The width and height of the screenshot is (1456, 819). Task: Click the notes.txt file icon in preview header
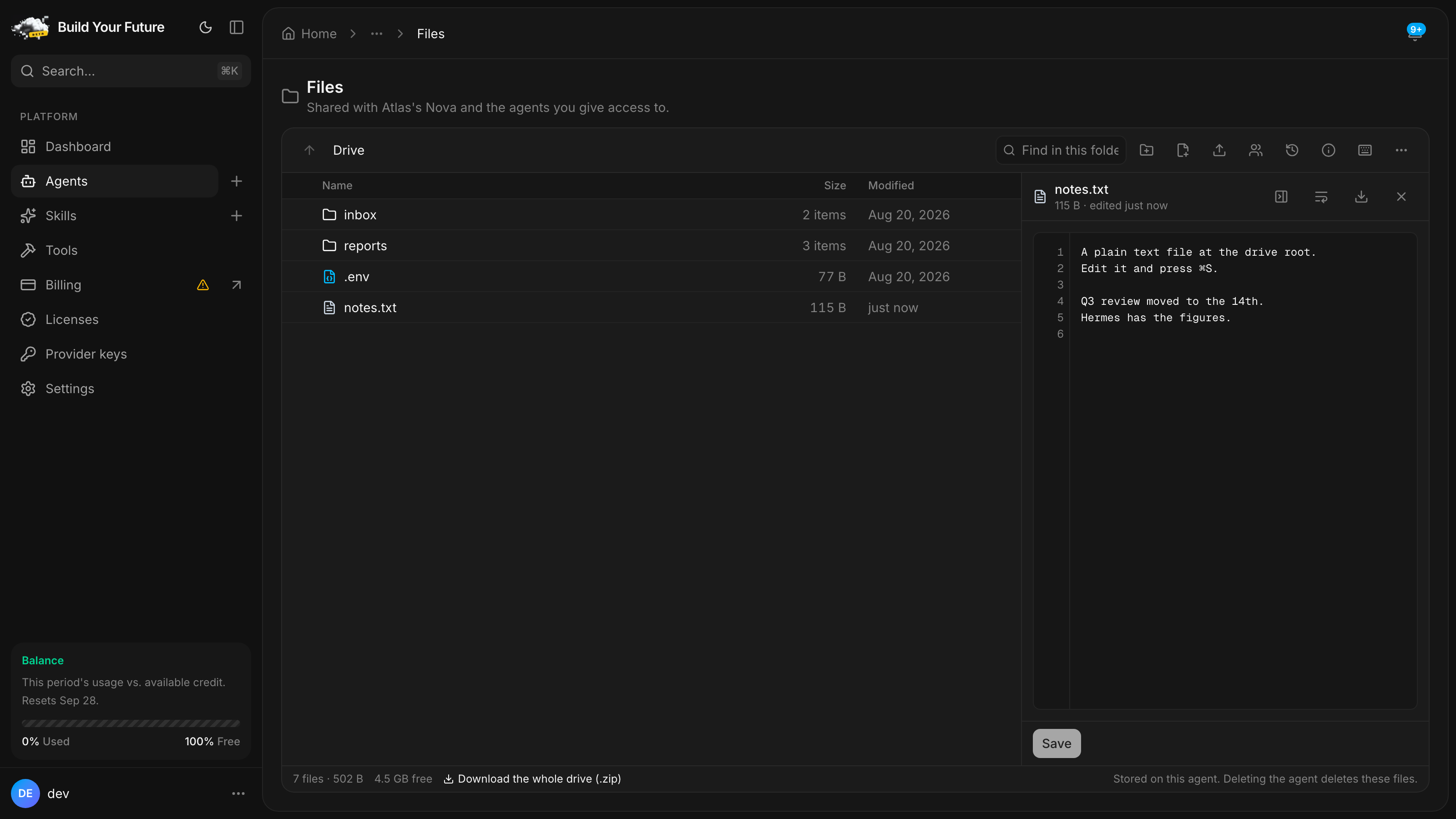click(1040, 197)
